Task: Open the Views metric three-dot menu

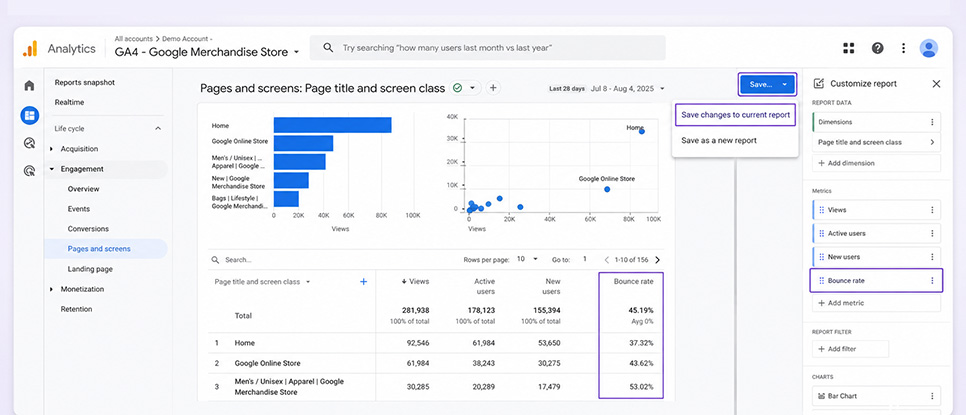Action: [932, 210]
